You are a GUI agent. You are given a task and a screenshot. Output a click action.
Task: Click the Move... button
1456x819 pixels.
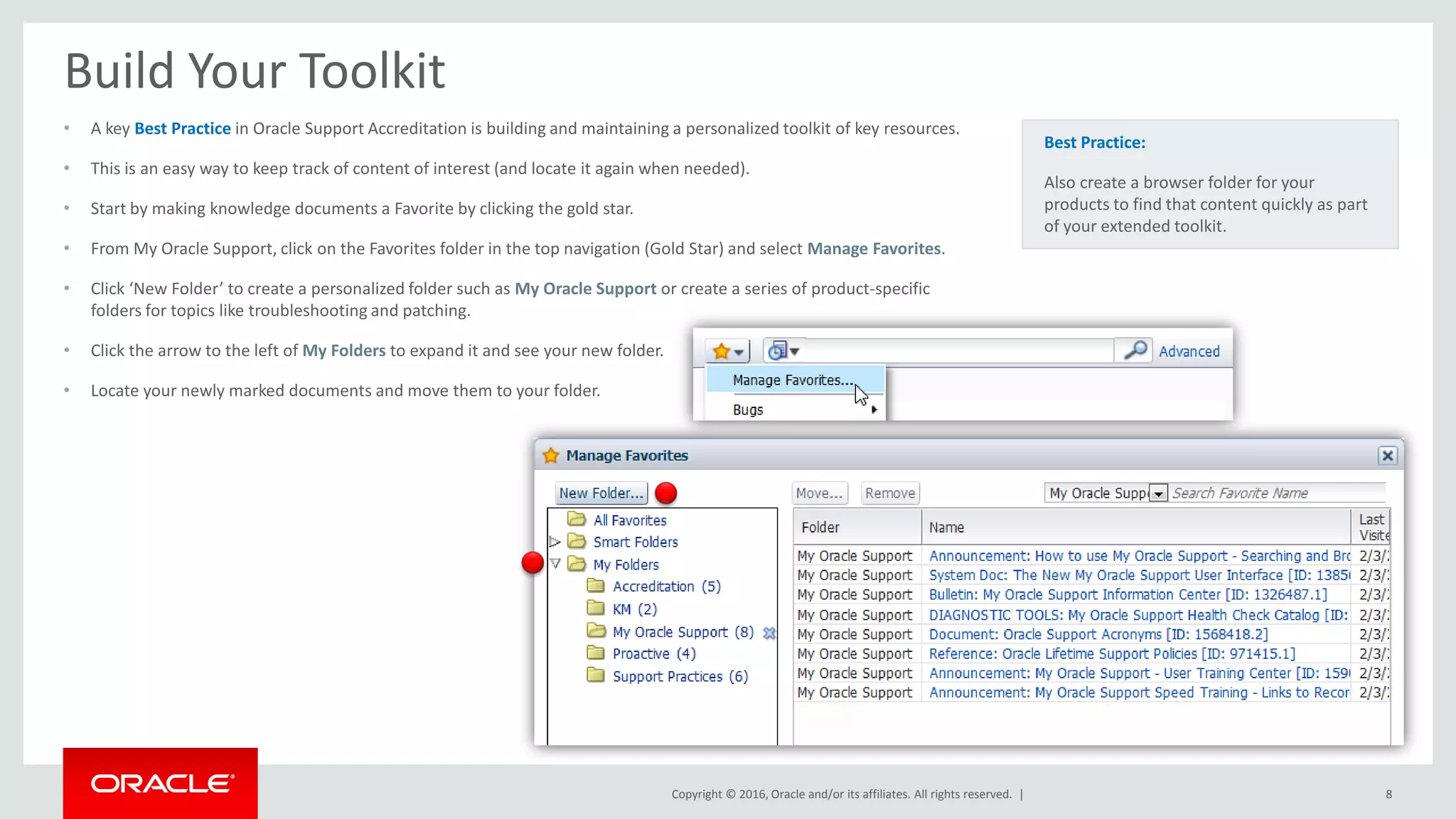[x=820, y=493]
